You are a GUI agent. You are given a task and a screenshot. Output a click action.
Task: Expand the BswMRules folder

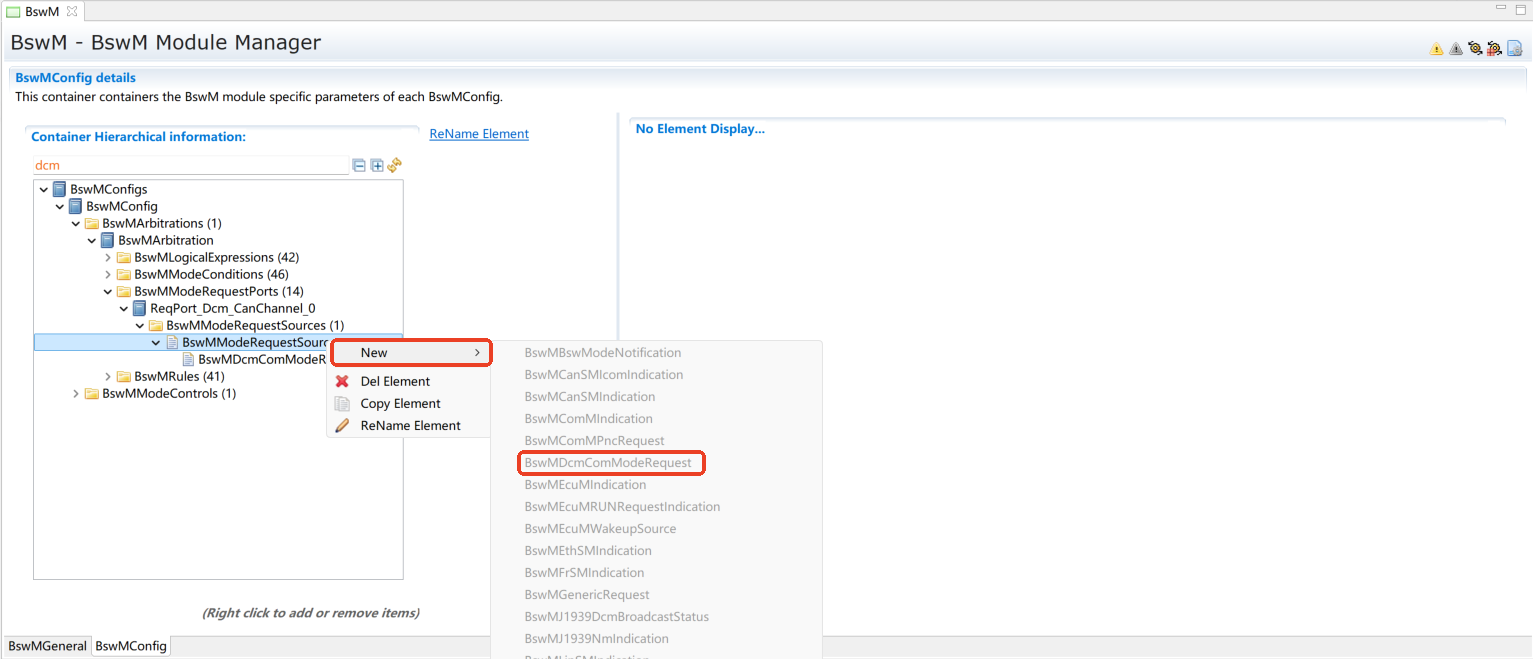click(108, 376)
